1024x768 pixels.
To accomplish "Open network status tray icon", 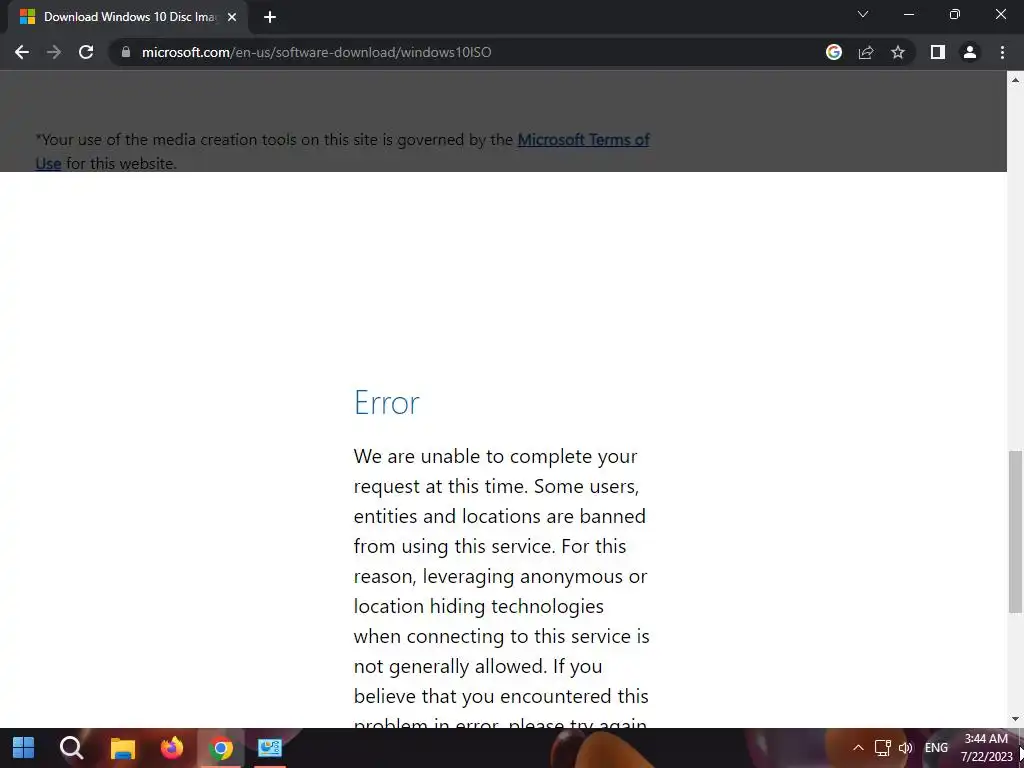I will tap(882, 748).
